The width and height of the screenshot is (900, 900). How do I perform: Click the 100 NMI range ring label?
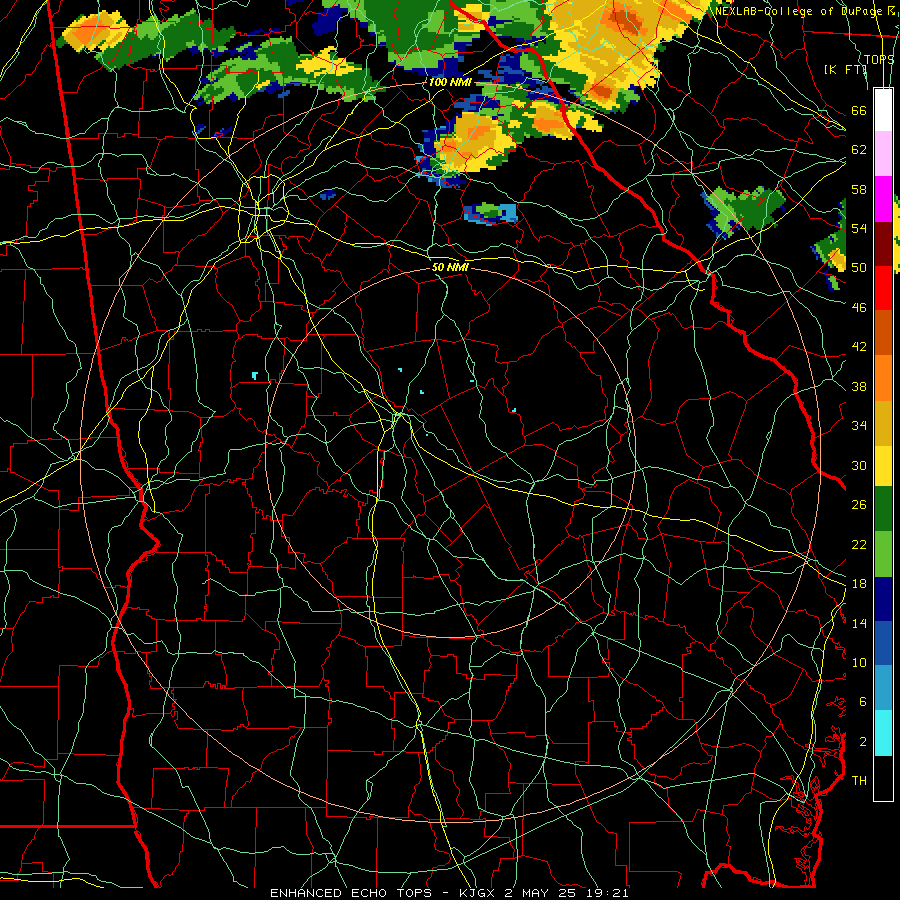[450, 82]
